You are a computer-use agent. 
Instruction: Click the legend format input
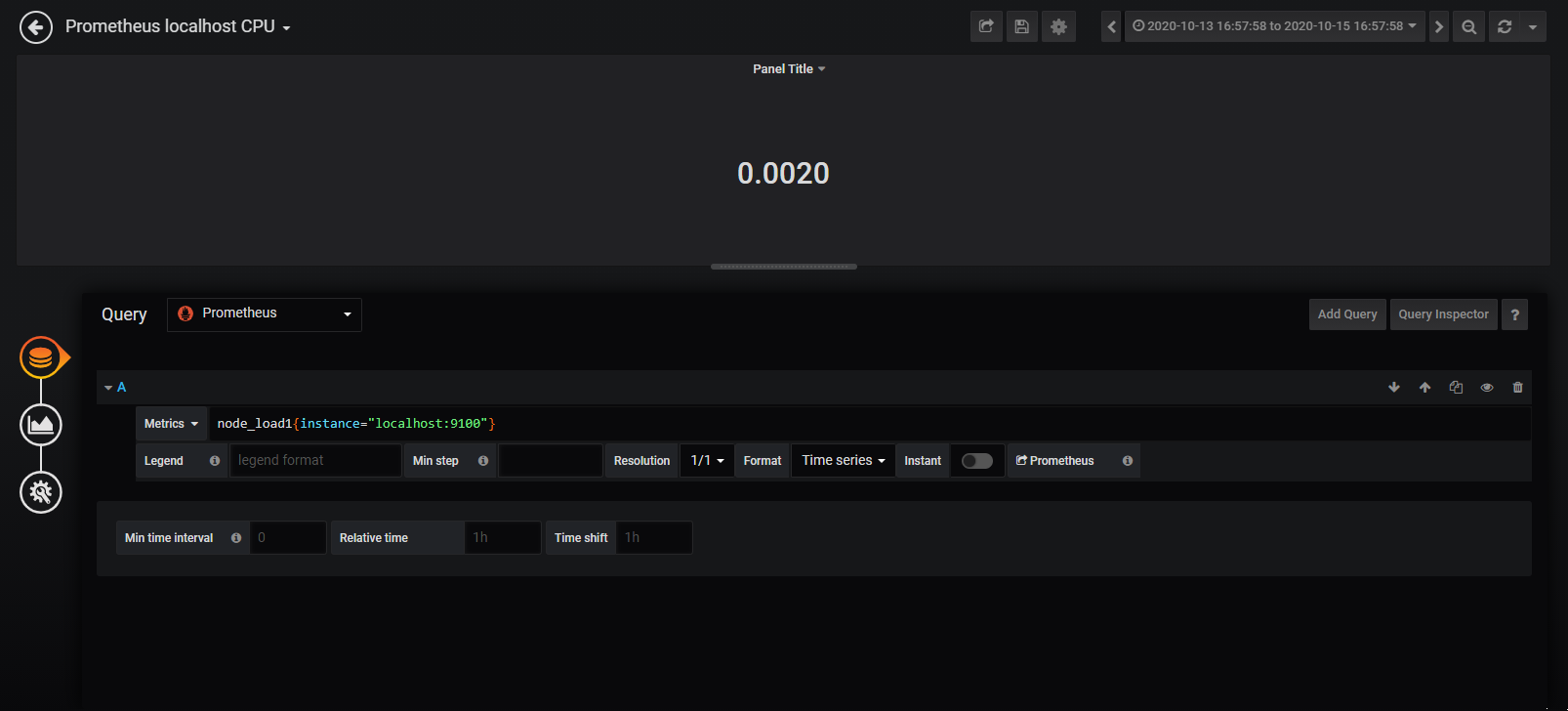click(315, 461)
